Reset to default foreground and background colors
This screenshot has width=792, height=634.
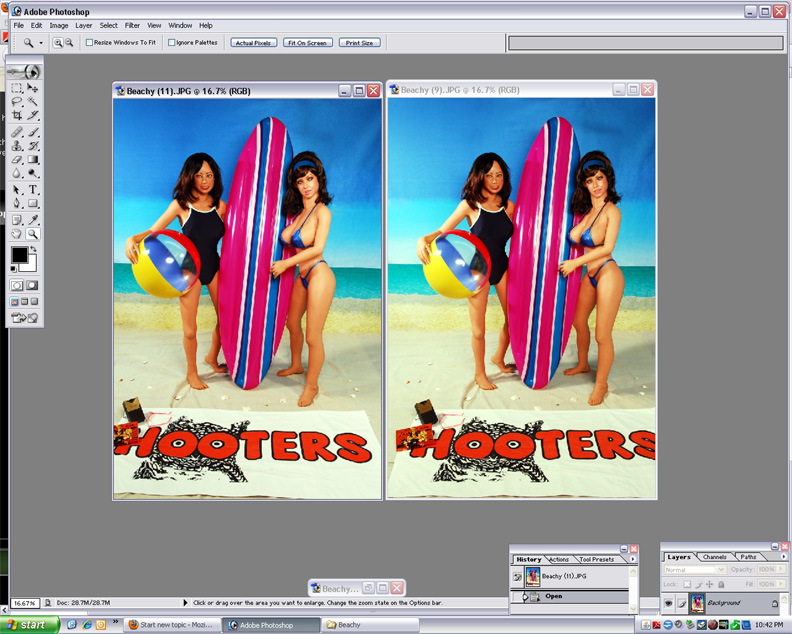click(x=14, y=269)
